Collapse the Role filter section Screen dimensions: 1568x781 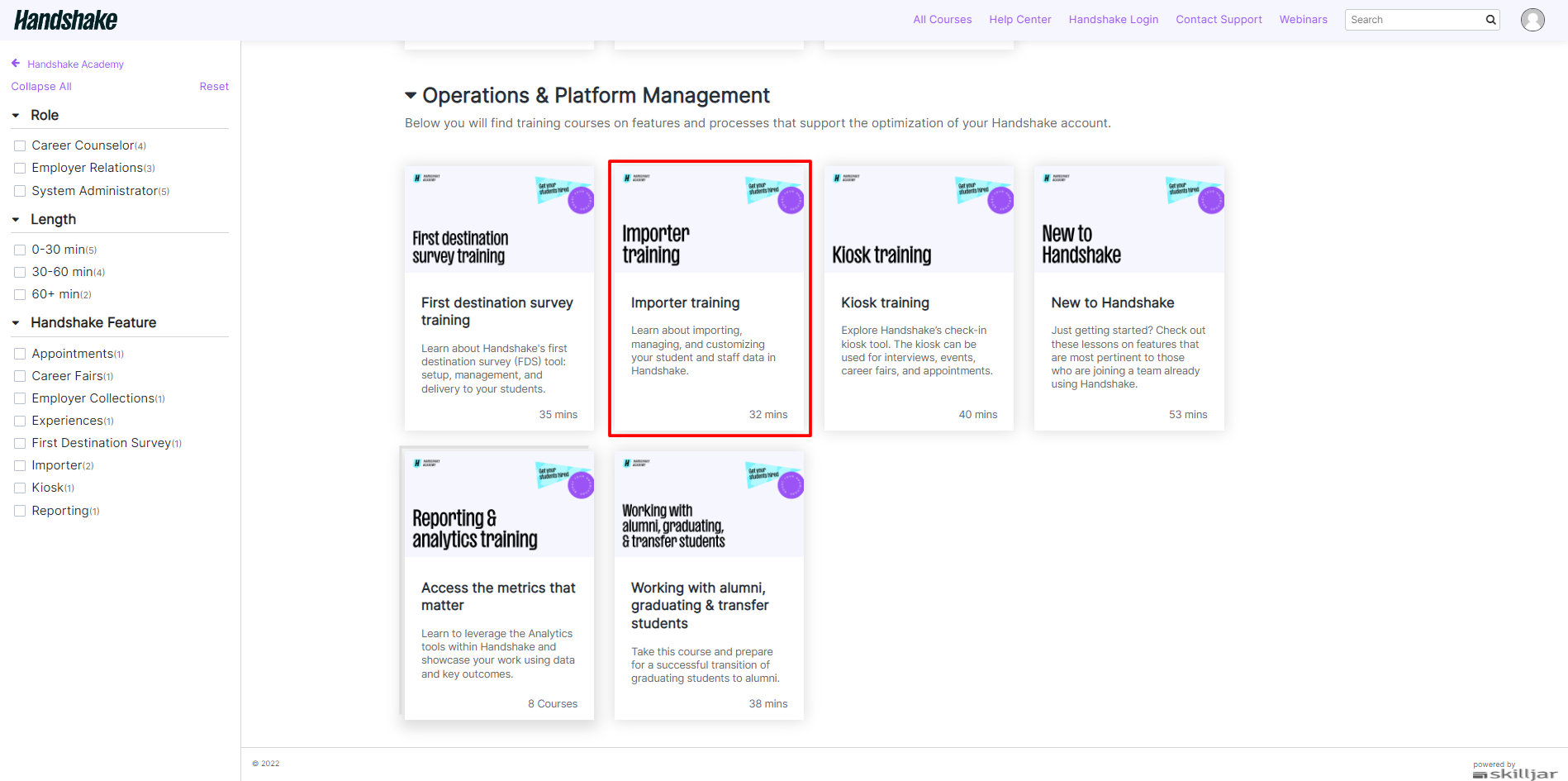coord(16,116)
